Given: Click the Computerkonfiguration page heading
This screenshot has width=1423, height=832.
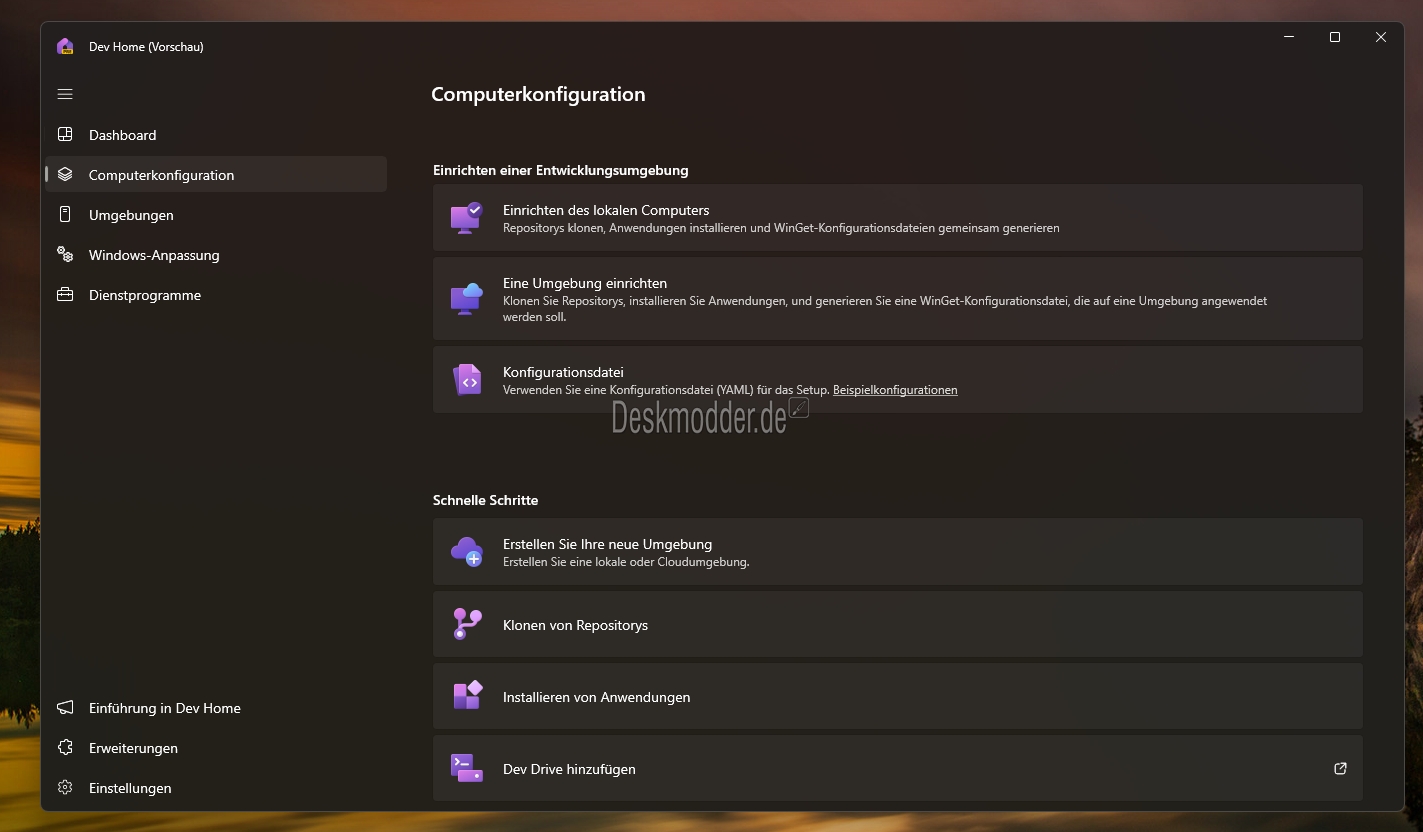Looking at the screenshot, I should [x=538, y=95].
